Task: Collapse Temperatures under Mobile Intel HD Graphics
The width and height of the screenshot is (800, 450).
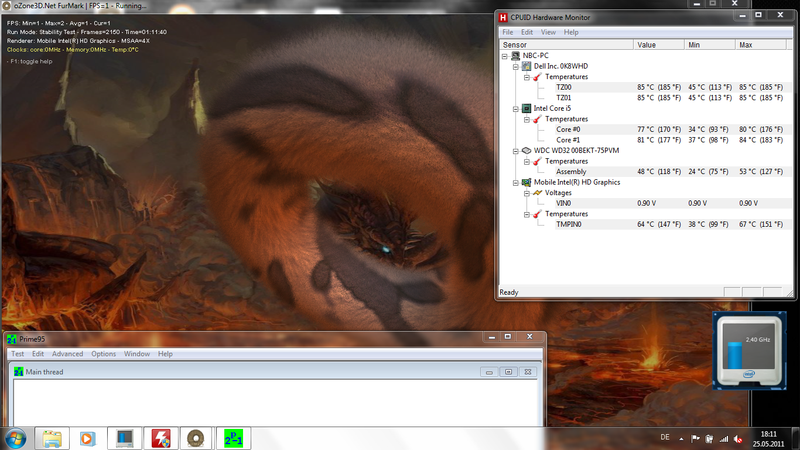Action: tap(527, 214)
